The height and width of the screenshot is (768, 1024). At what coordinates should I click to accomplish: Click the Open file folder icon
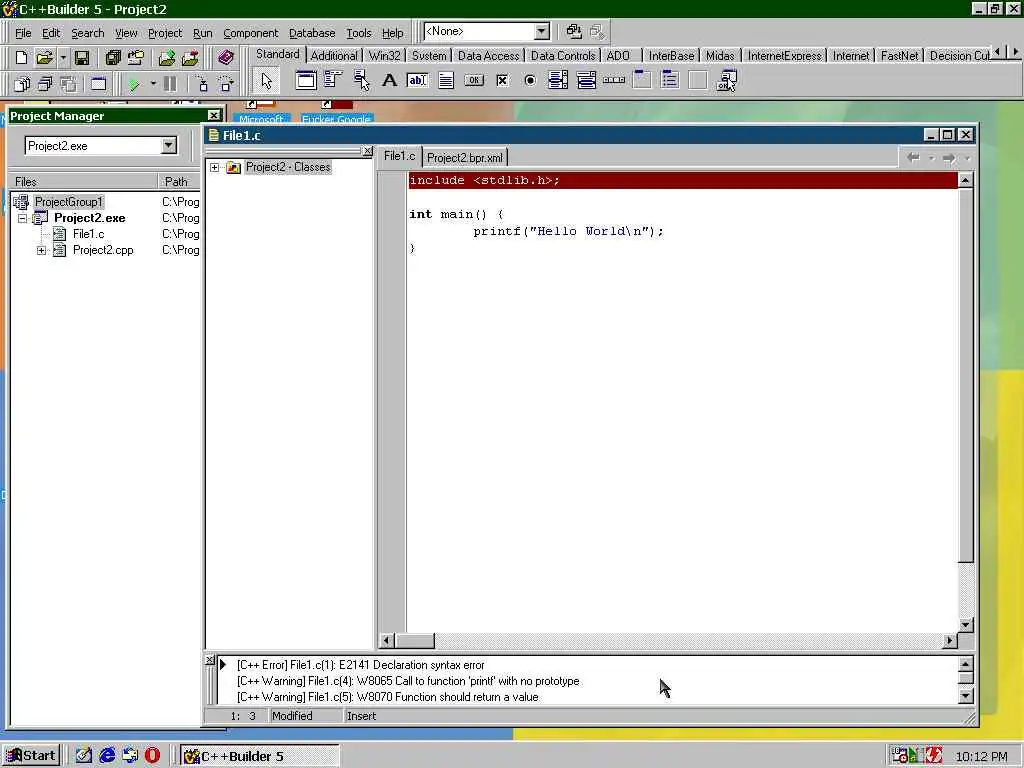tap(44, 57)
